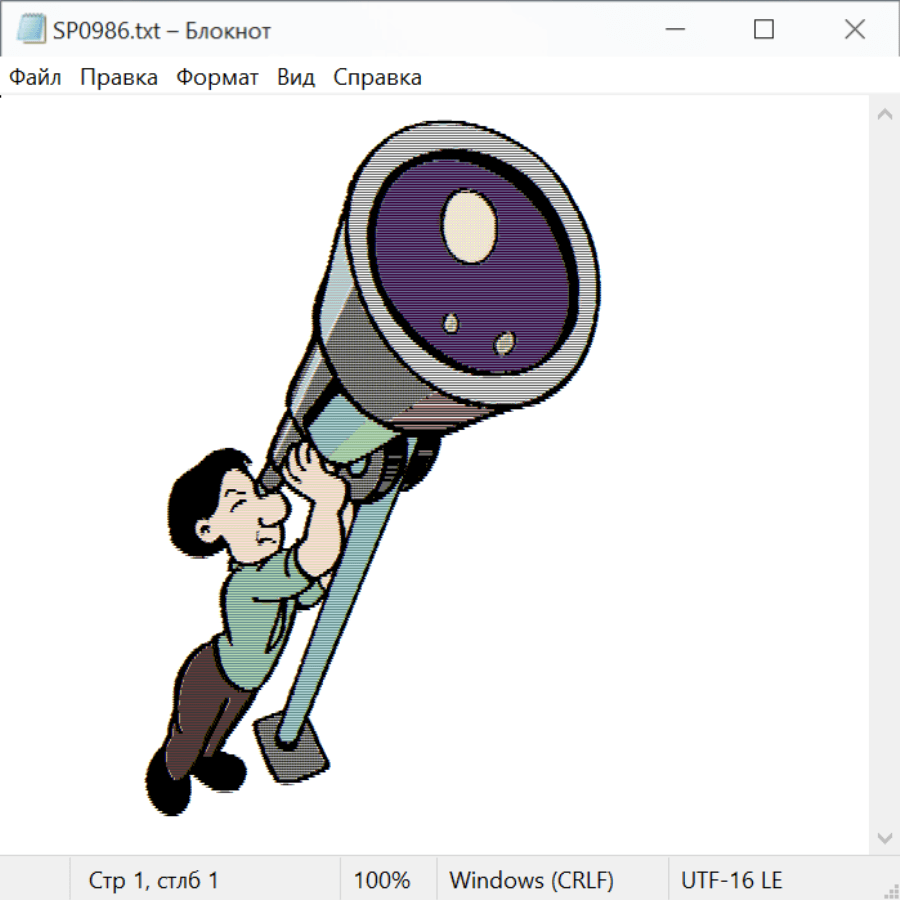900x900 pixels.
Task: Click the Windows (CRLF) status field
Action: click(x=531, y=881)
